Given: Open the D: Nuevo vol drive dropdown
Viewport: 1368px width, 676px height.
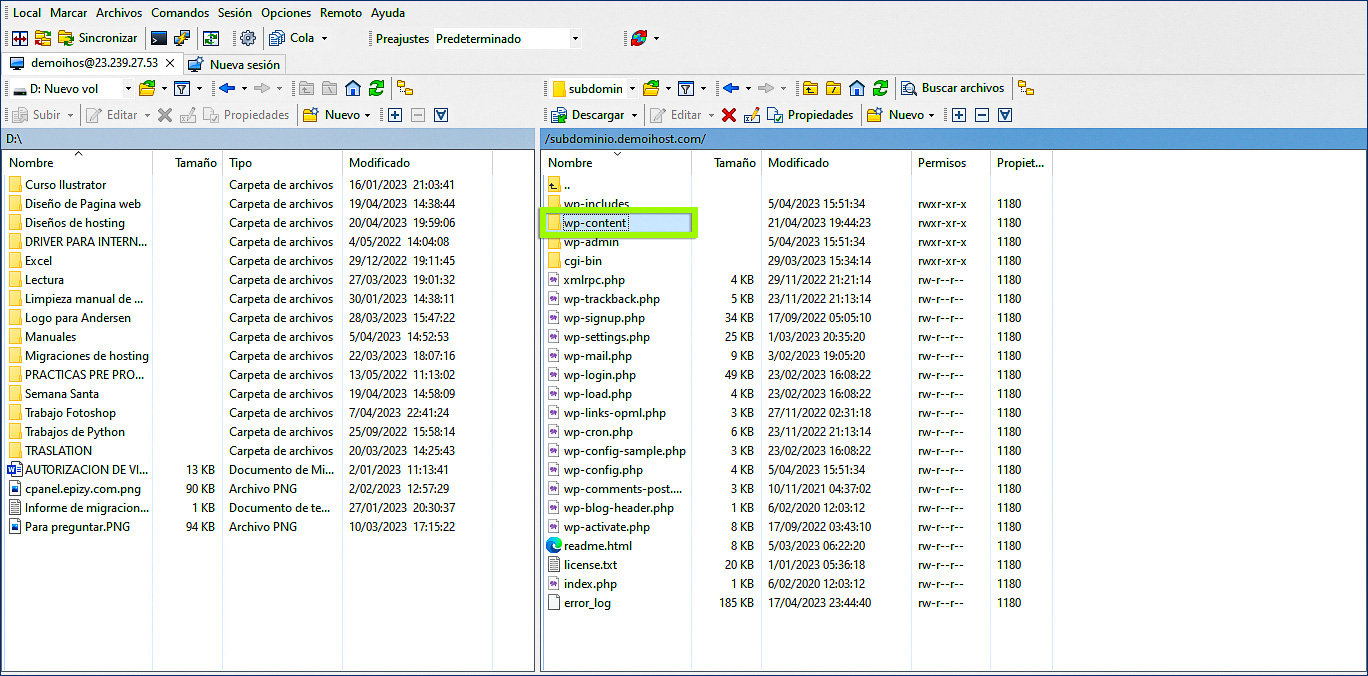Looking at the screenshot, I should (x=128, y=89).
